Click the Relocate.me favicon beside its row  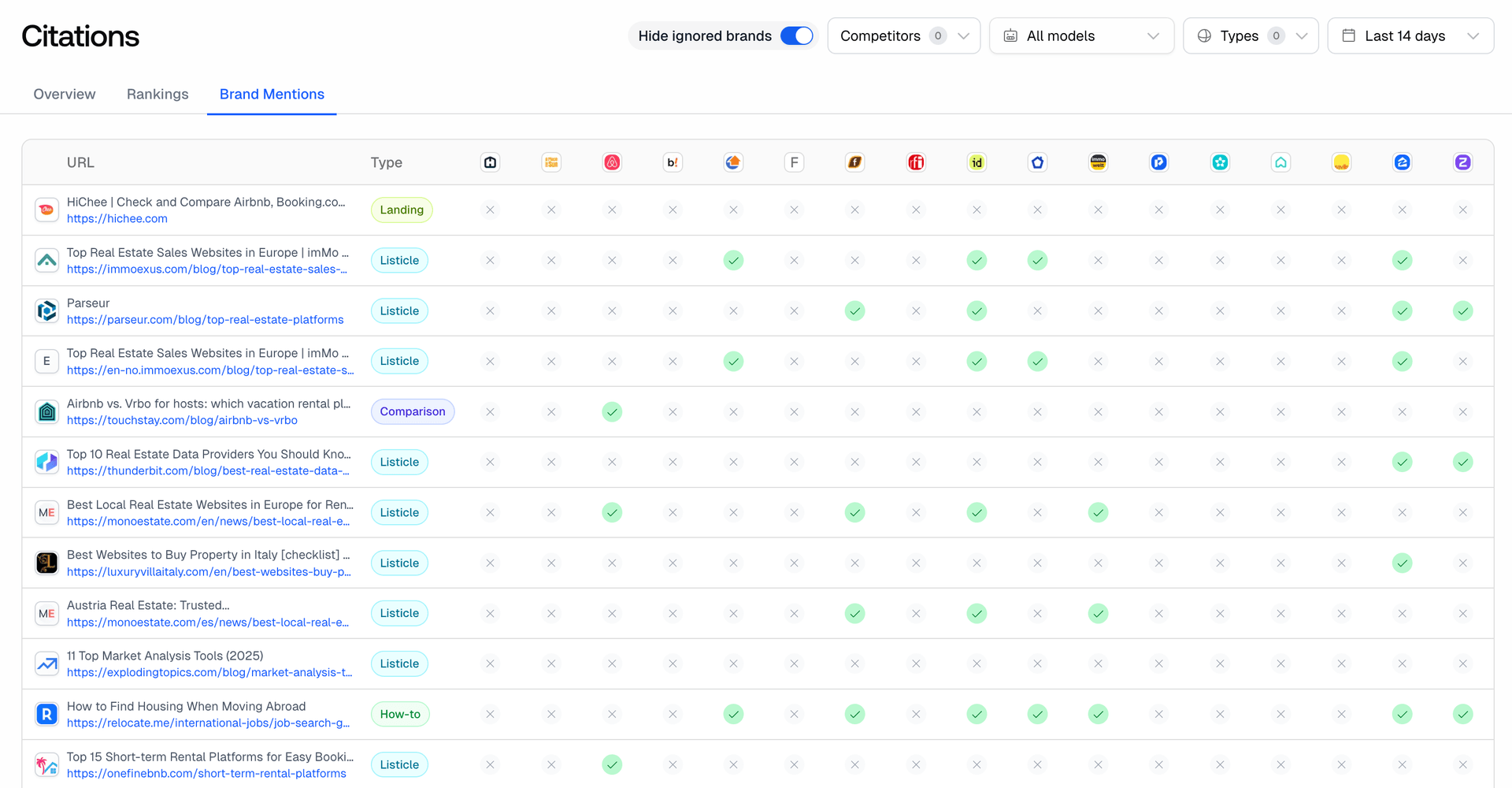point(46,714)
